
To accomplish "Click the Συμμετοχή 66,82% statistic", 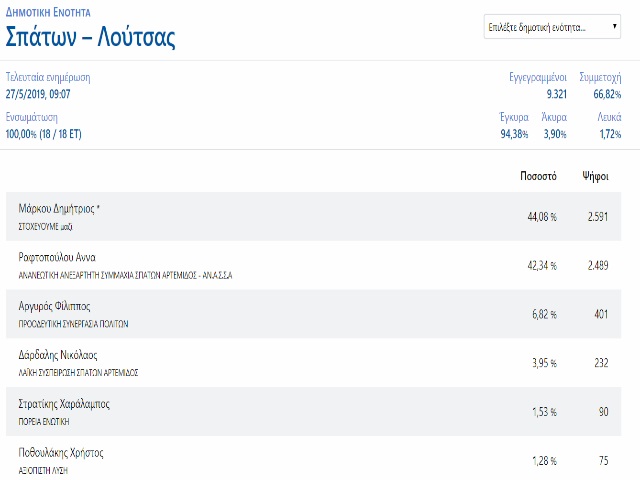I will pos(600,86).
